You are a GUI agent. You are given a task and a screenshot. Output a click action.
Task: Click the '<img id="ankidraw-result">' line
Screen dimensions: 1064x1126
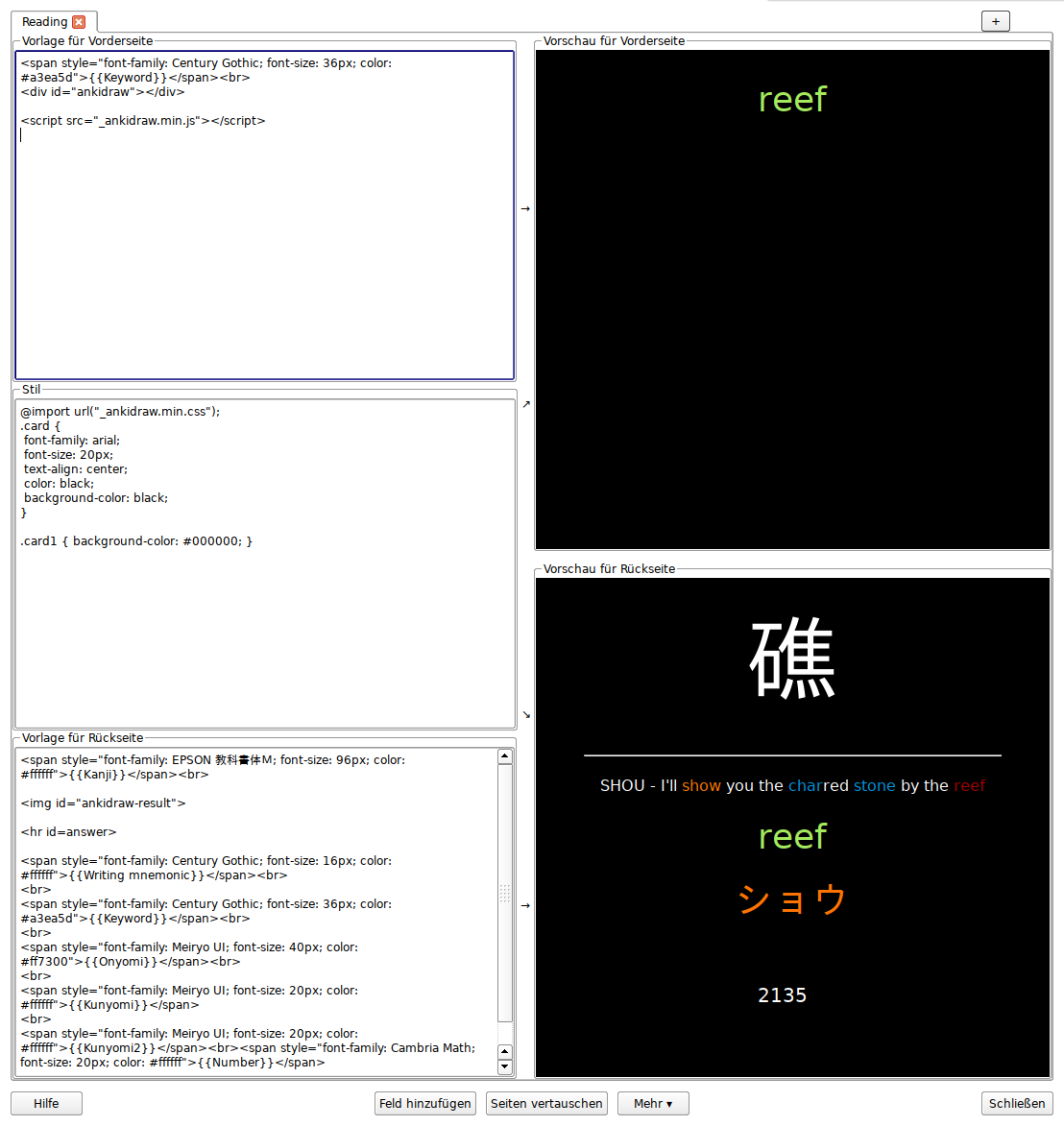(103, 803)
